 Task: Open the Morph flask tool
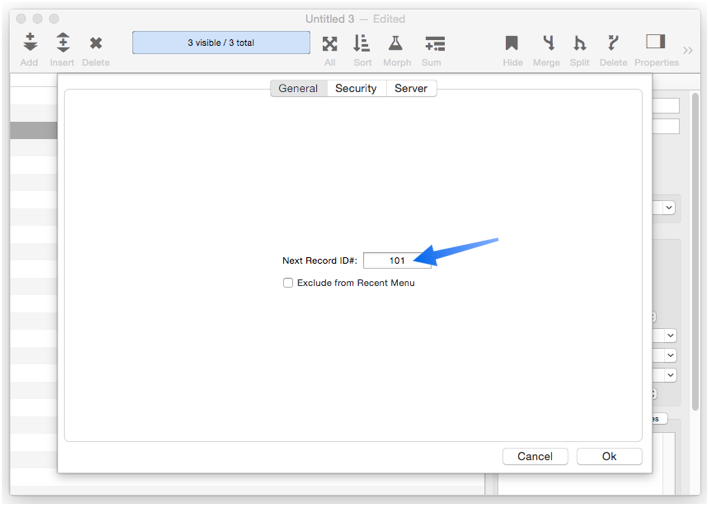point(396,43)
